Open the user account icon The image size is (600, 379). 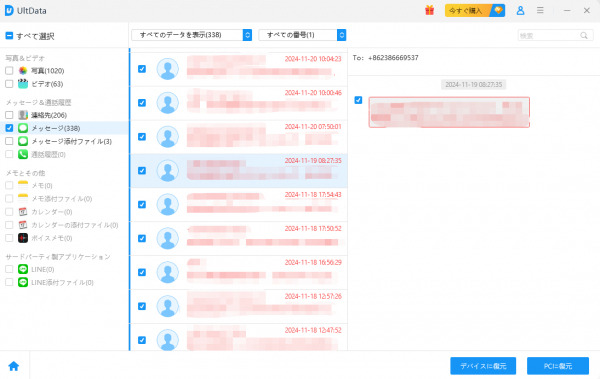520,10
